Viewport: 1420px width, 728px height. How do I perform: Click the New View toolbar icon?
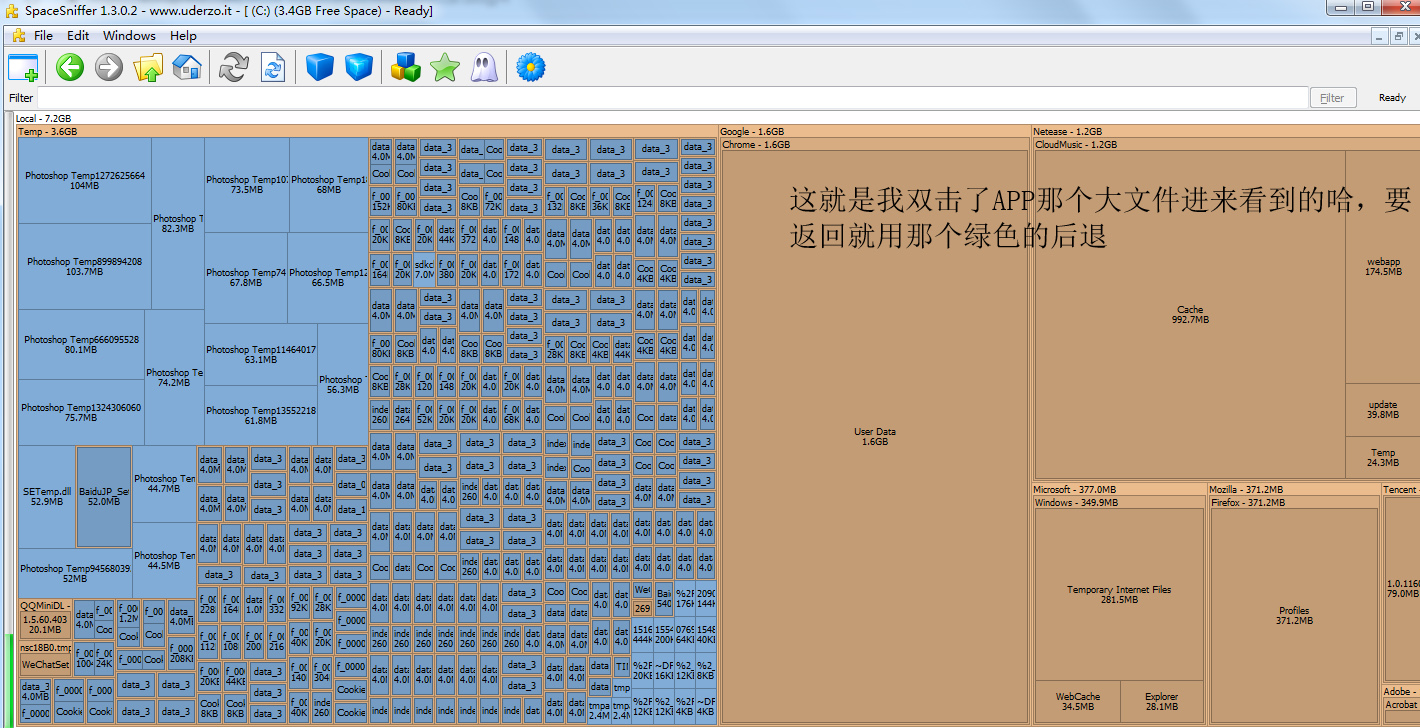[23, 68]
